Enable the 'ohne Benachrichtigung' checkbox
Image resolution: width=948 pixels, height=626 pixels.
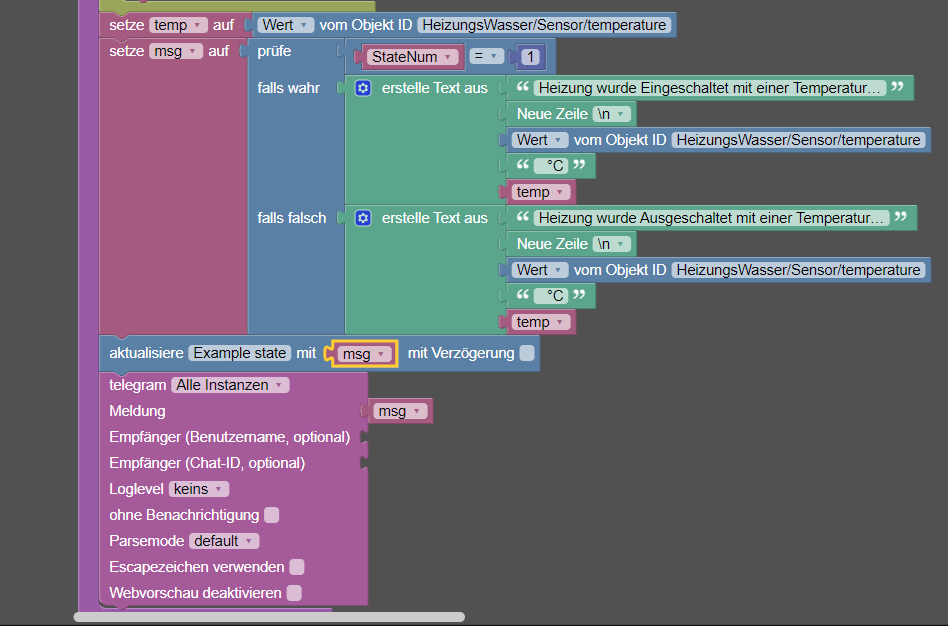pyautogui.click(x=272, y=515)
